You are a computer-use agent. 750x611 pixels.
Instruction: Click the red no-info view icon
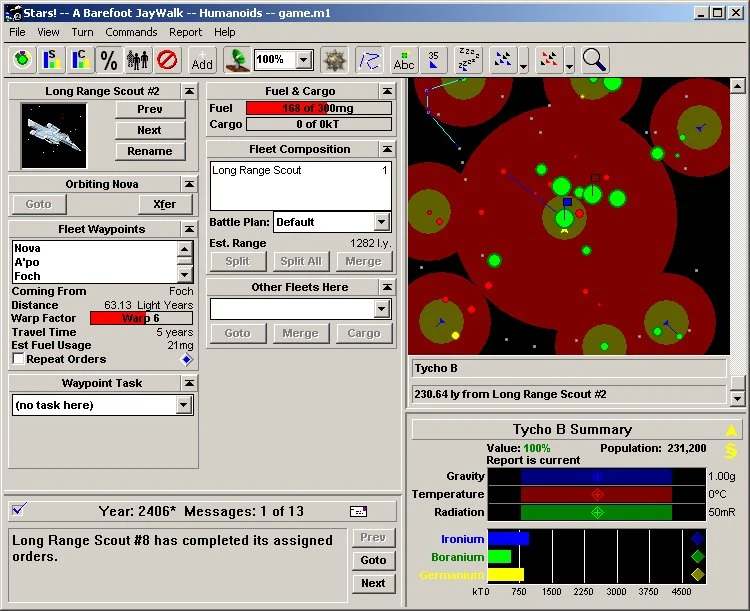click(x=167, y=60)
